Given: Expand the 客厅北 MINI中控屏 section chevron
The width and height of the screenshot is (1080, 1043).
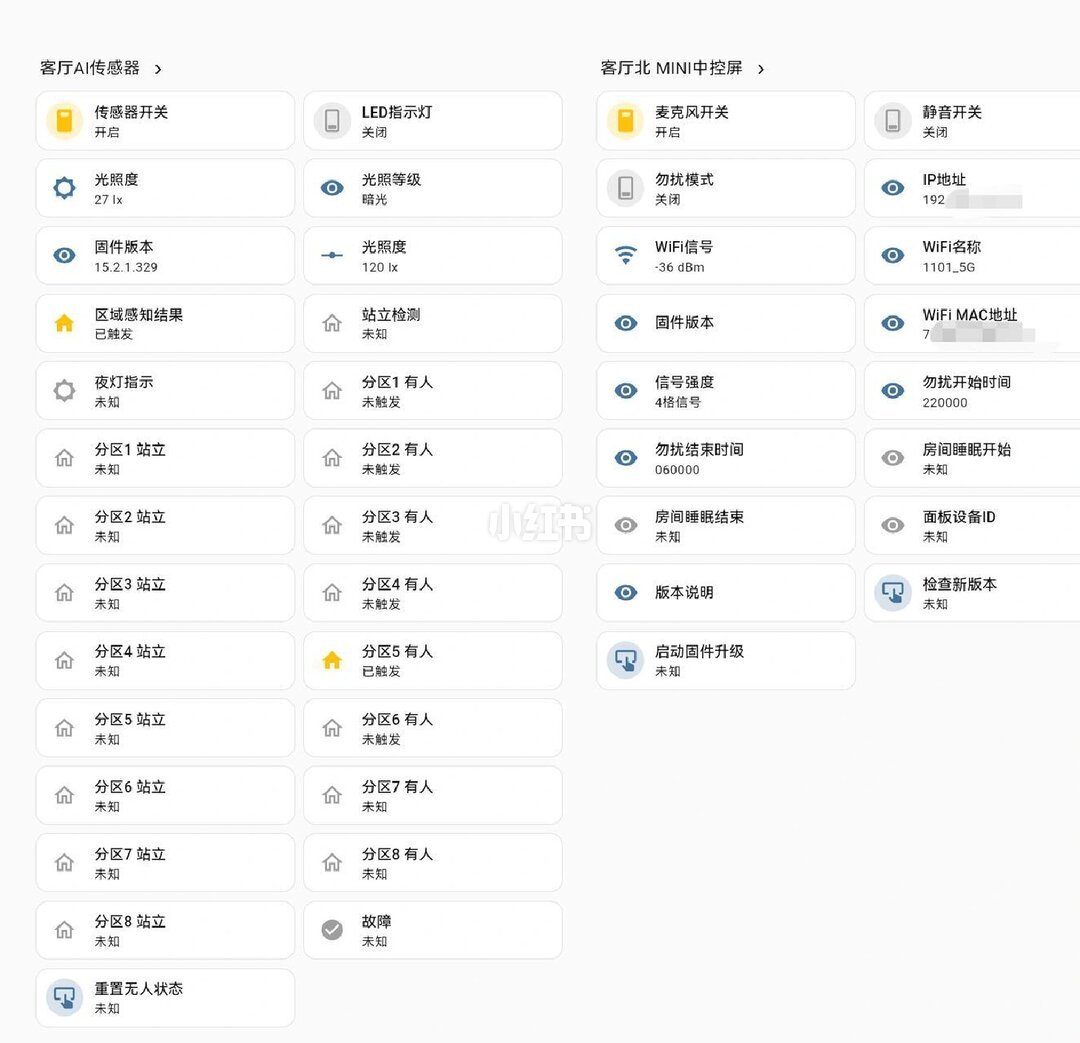Looking at the screenshot, I should tap(760, 69).
